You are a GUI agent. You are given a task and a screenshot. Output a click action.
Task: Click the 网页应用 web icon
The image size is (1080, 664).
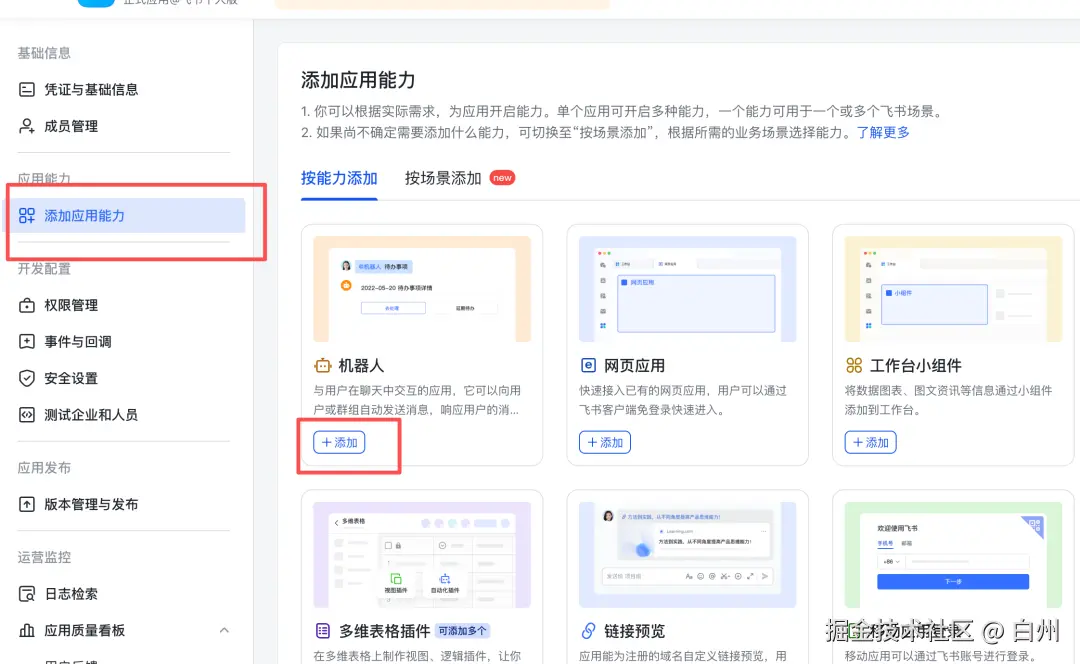pos(588,366)
